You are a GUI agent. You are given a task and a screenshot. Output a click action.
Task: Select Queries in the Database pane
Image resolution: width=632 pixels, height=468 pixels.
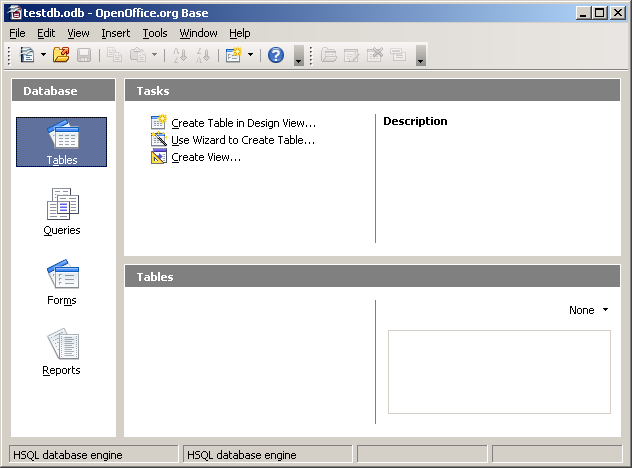point(62,212)
